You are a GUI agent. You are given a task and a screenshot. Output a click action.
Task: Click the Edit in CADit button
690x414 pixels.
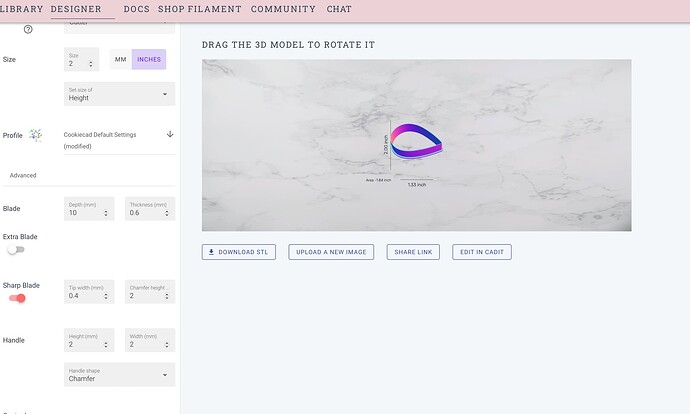click(x=482, y=252)
